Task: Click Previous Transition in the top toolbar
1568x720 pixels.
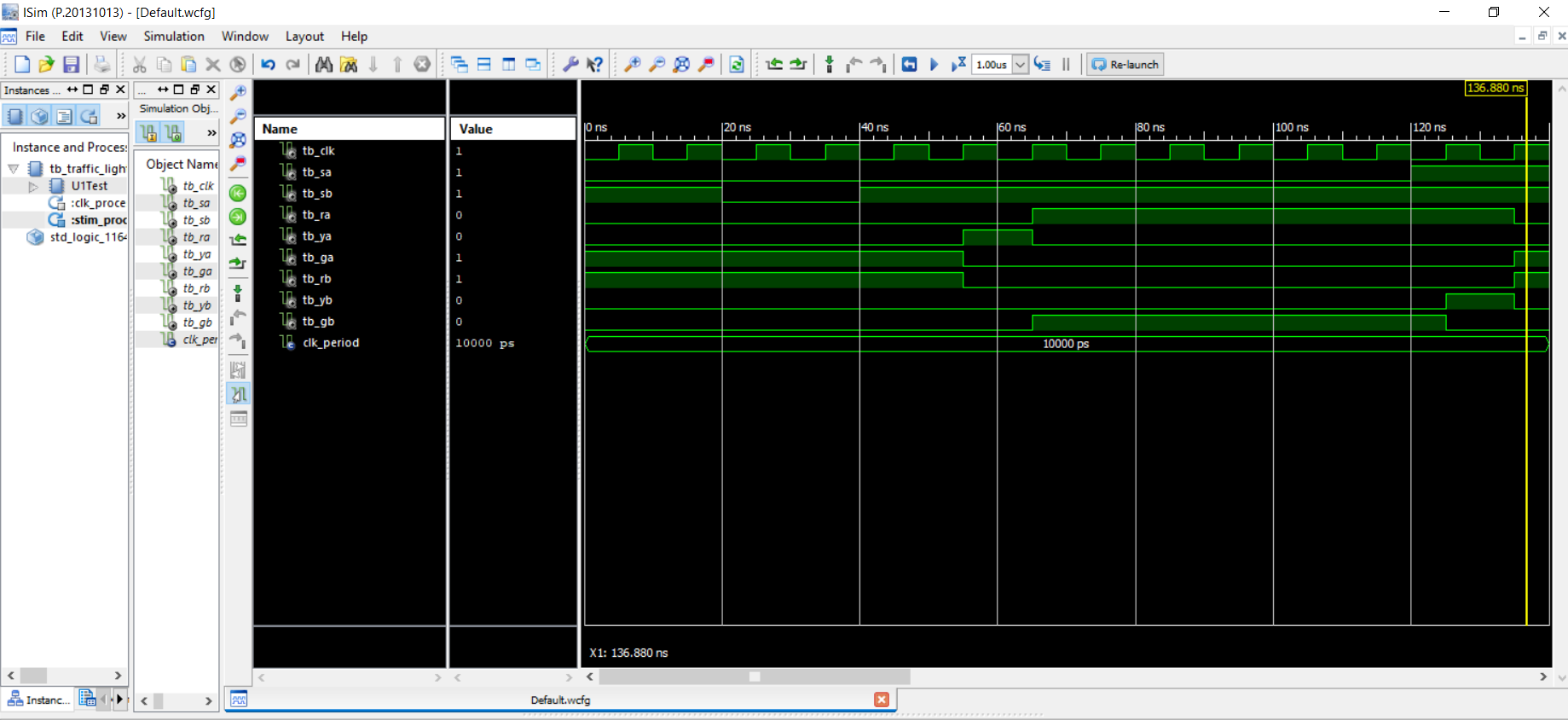Action: tap(774, 64)
